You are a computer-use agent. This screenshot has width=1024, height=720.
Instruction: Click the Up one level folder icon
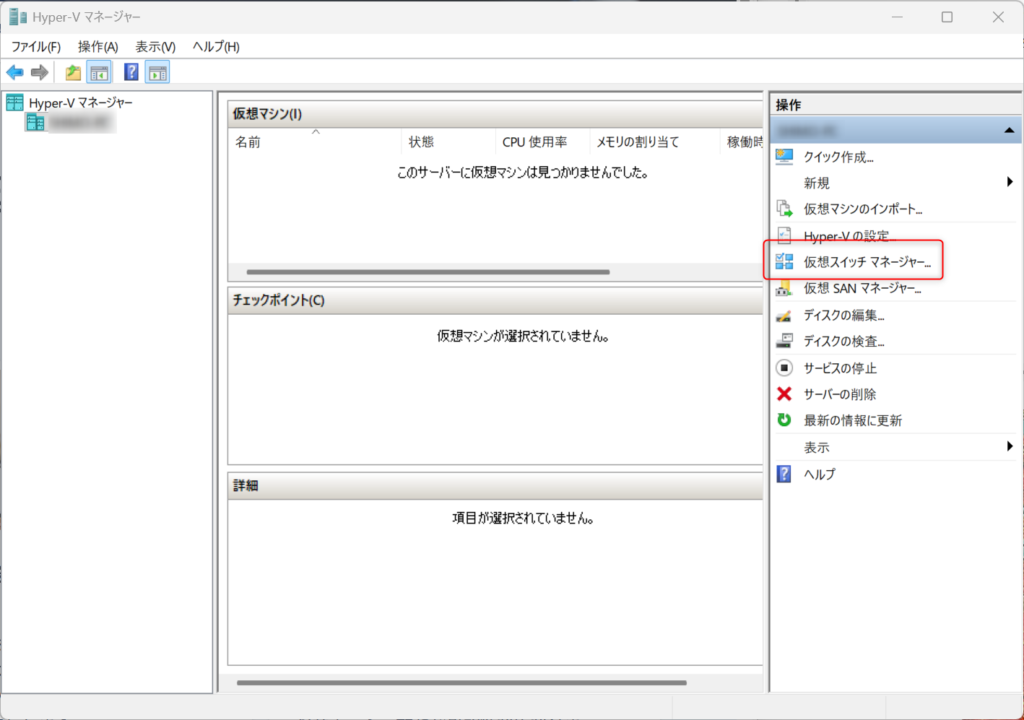[73, 72]
